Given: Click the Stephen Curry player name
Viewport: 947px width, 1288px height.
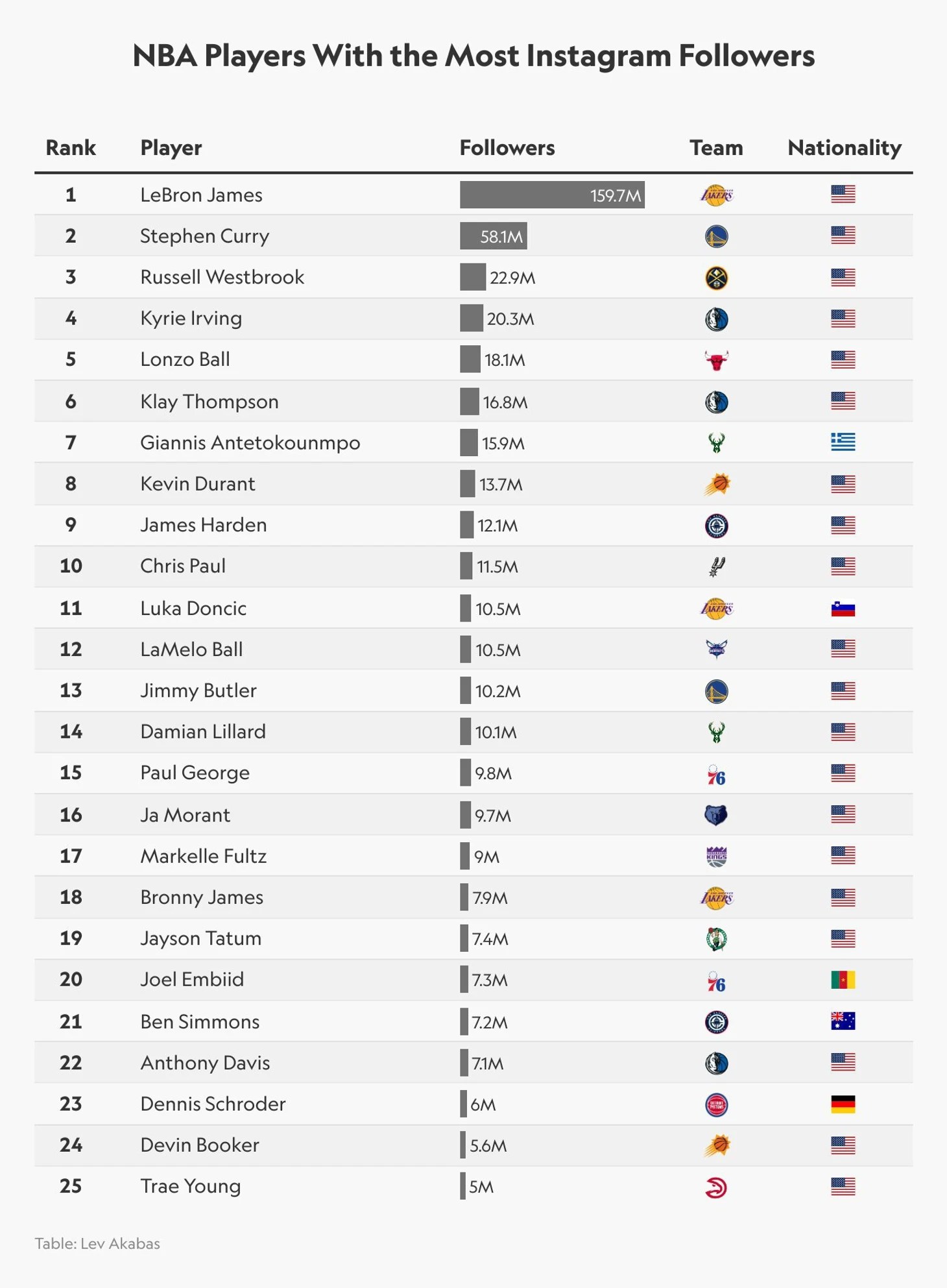Looking at the screenshot, I should (x=204, y=236).
